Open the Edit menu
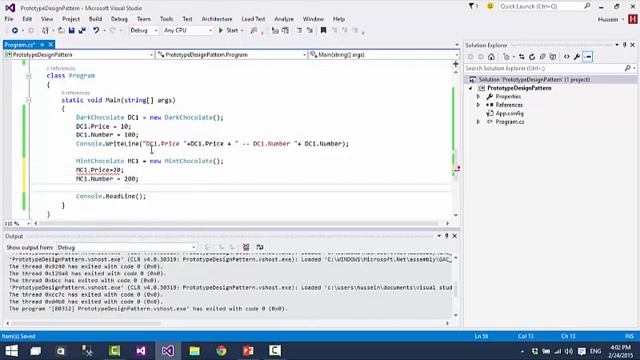 [27, 19]
